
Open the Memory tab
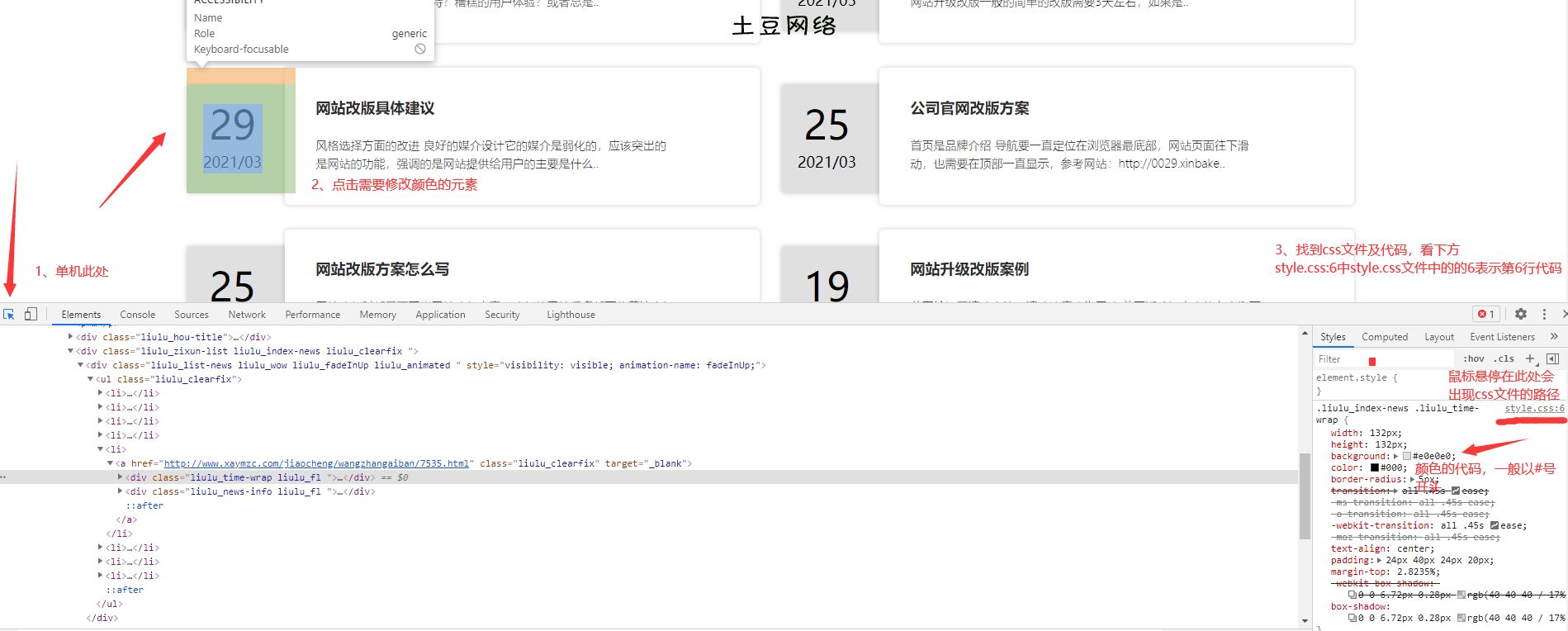click(378, 315)
